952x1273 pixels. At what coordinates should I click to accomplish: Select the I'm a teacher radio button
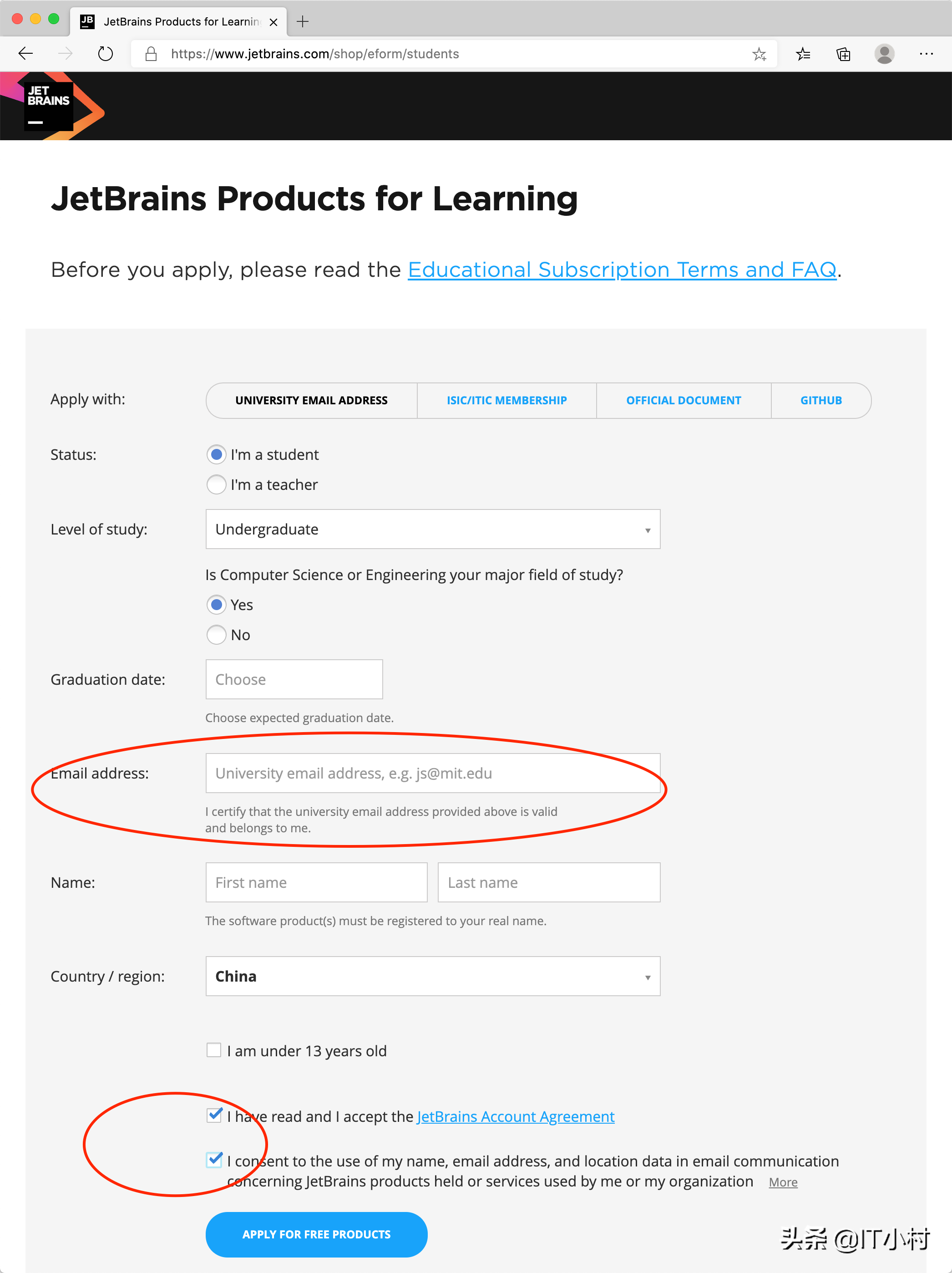[216, 484]
